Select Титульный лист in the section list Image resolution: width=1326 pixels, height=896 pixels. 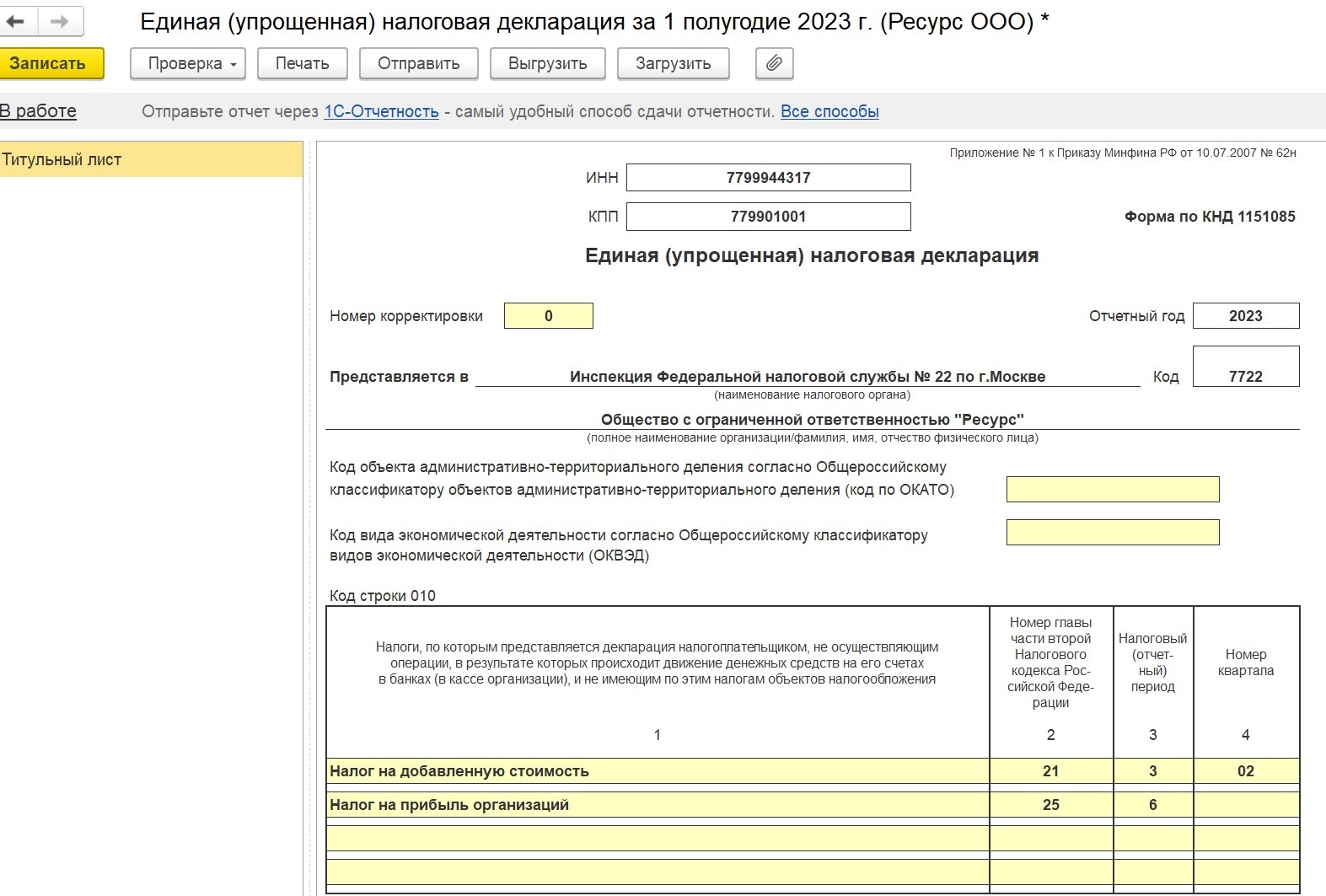(x=151, y=159)
